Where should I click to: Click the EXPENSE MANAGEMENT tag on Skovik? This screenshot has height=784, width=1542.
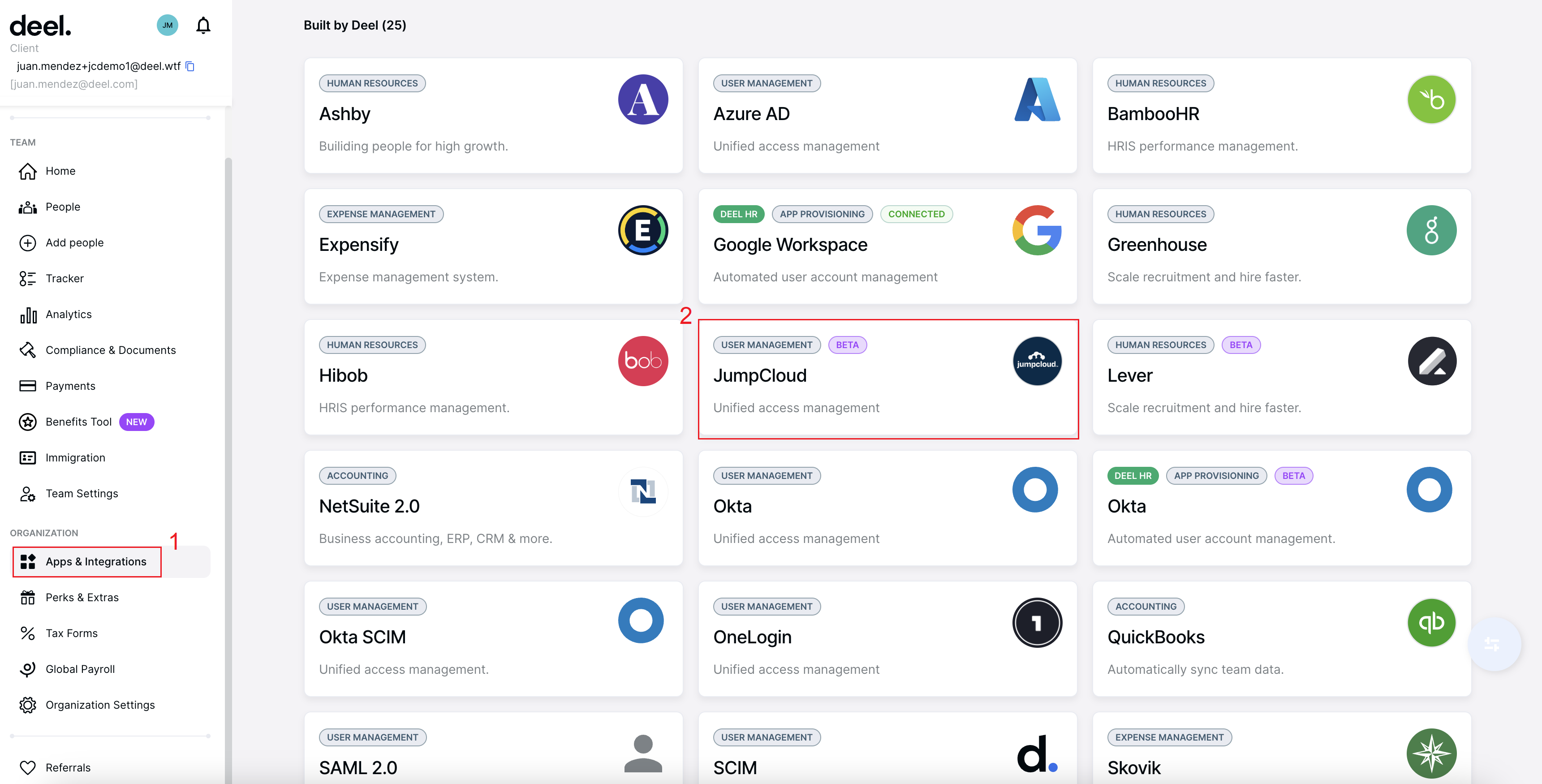[x=1169, y=737]
